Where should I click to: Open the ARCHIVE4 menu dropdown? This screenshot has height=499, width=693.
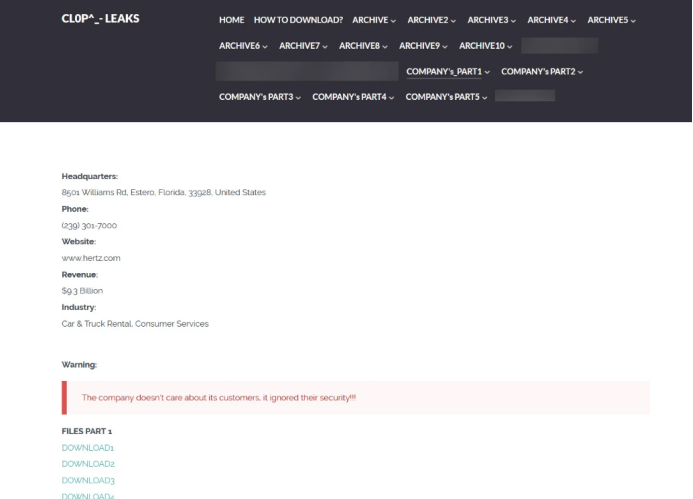pyautogui.click(x=552, y=20)
